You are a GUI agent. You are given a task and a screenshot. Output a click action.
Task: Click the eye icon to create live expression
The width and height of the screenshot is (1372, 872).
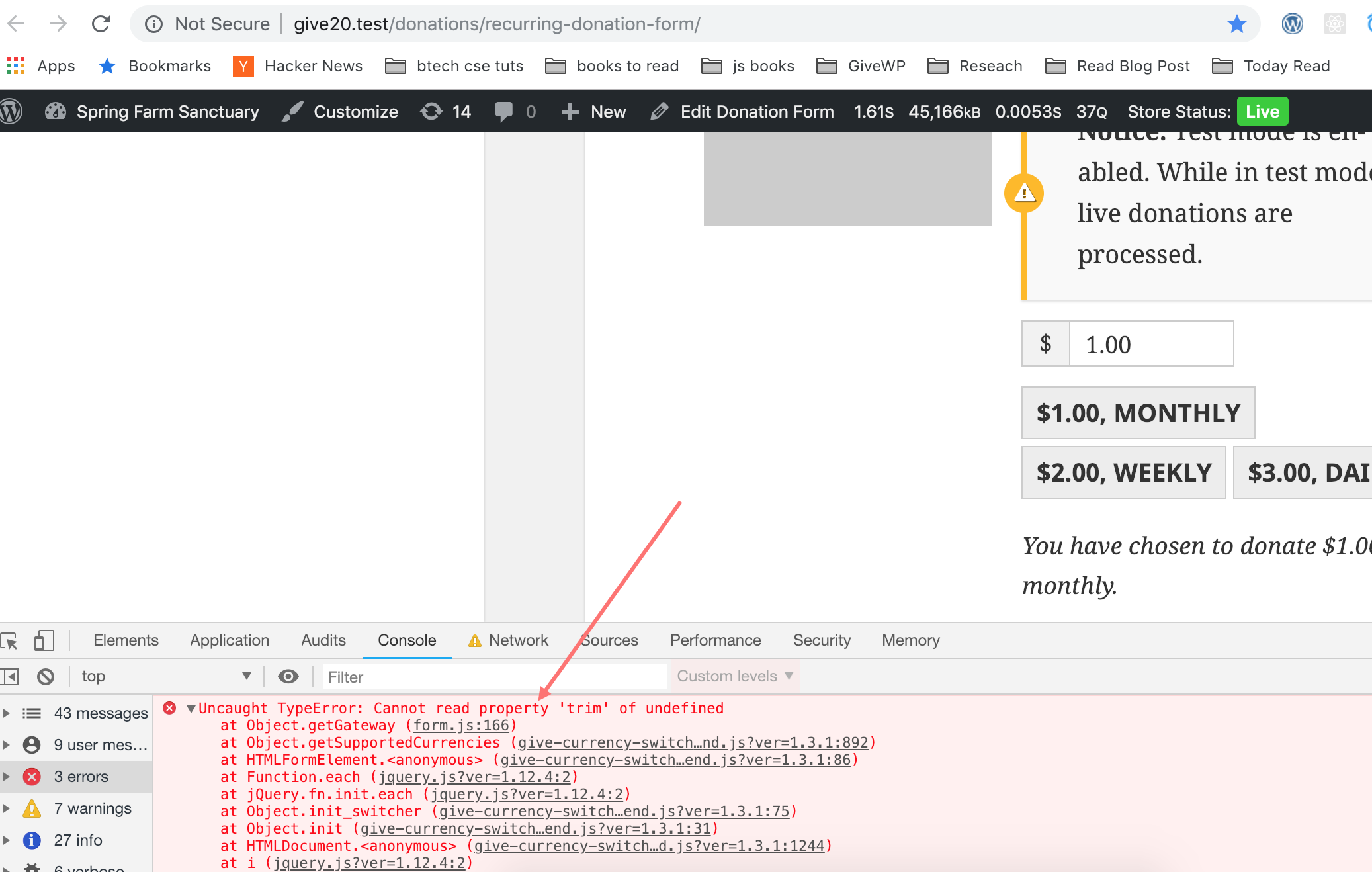click(x=288, y=676)
